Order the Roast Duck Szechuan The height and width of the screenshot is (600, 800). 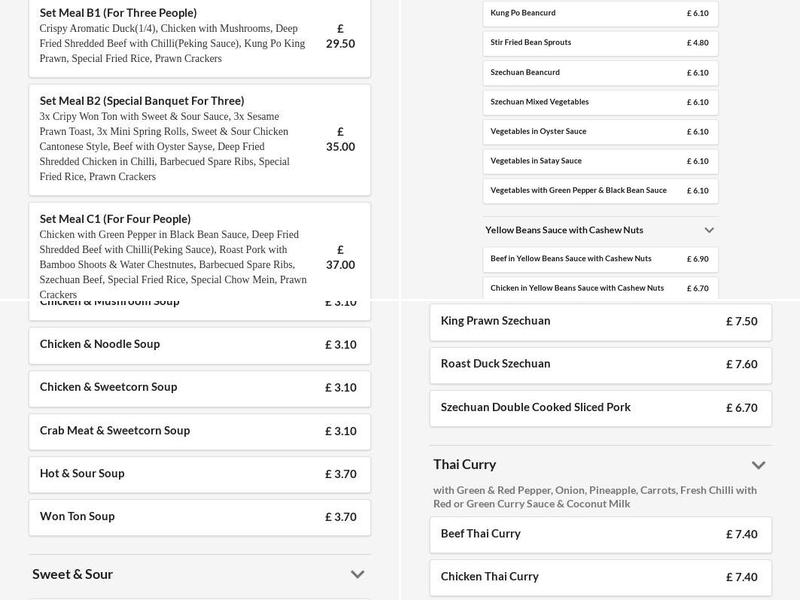pos(600,364)
